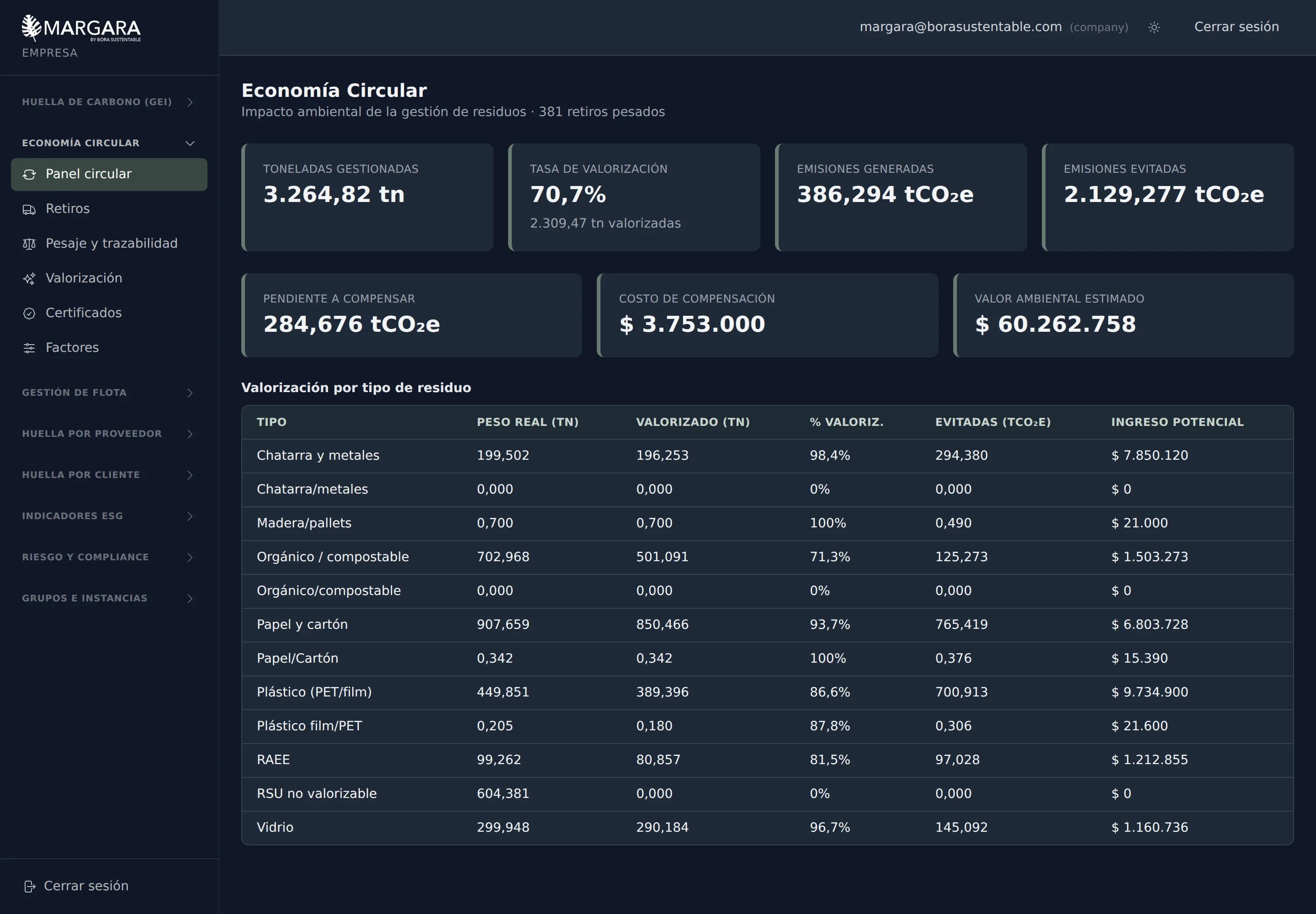
Task: Expand the Grupos e Instancias section
Action: [x=109, y=599]
